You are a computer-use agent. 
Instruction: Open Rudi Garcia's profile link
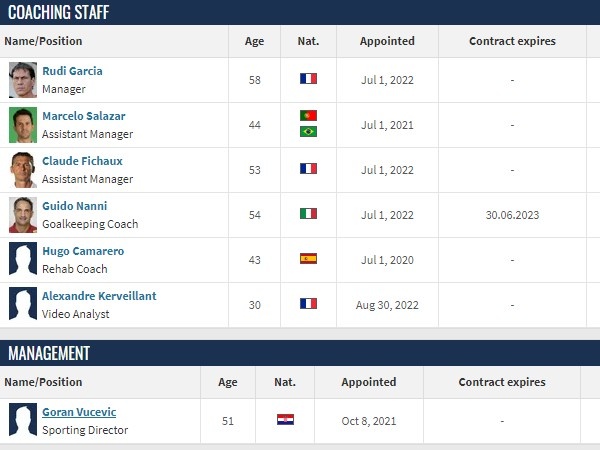coord(72,71)
